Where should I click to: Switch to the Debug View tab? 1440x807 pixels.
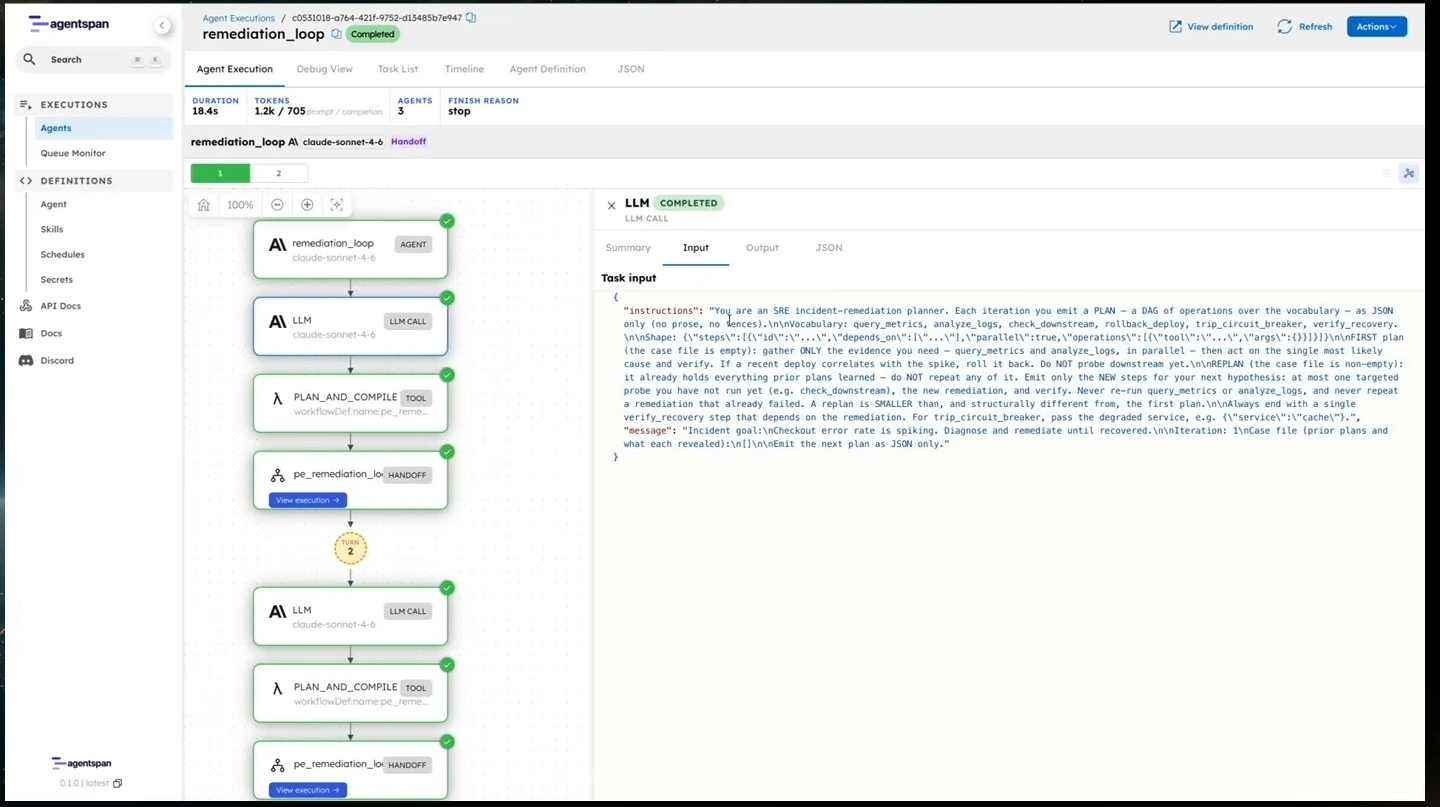coord(325,69)
